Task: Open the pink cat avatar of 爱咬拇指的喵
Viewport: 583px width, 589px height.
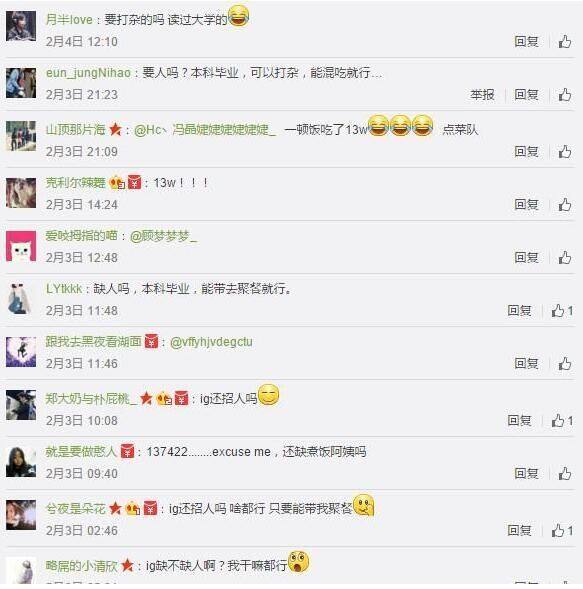Action: point(21,246)
